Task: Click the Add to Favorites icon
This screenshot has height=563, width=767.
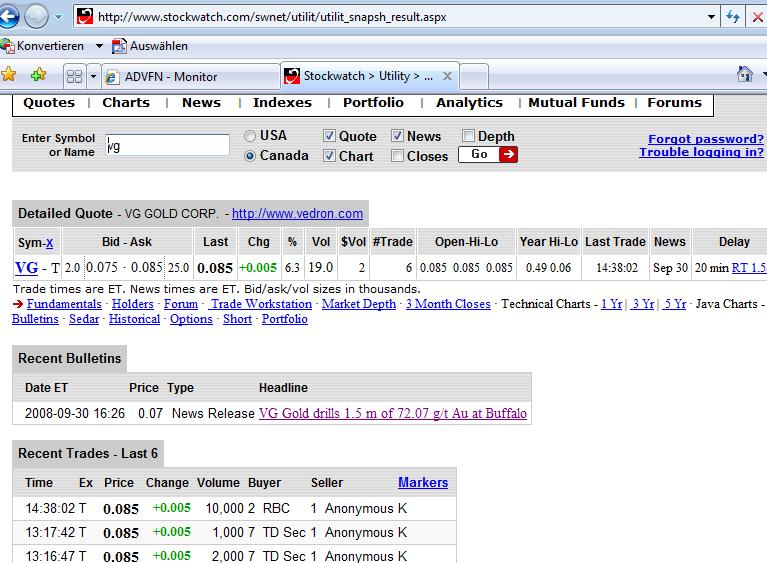Action: (x=38, y=75)
